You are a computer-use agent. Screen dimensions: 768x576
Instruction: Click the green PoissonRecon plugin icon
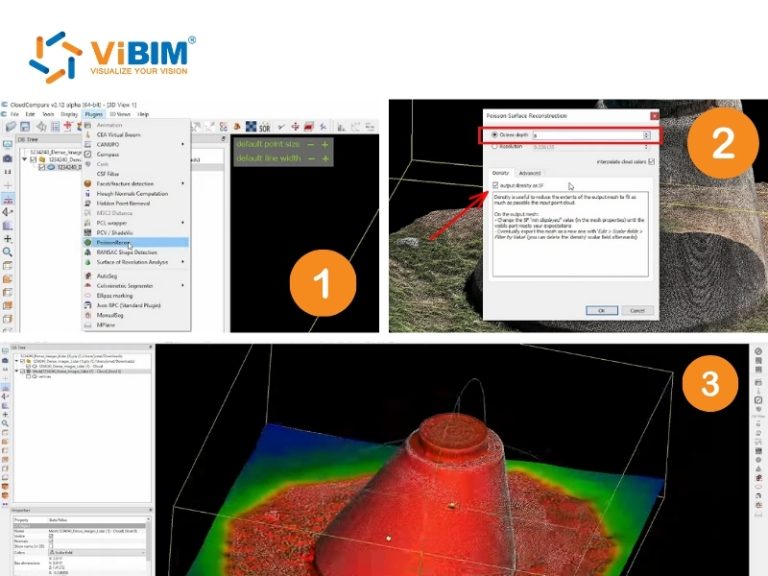coord(88,242)
